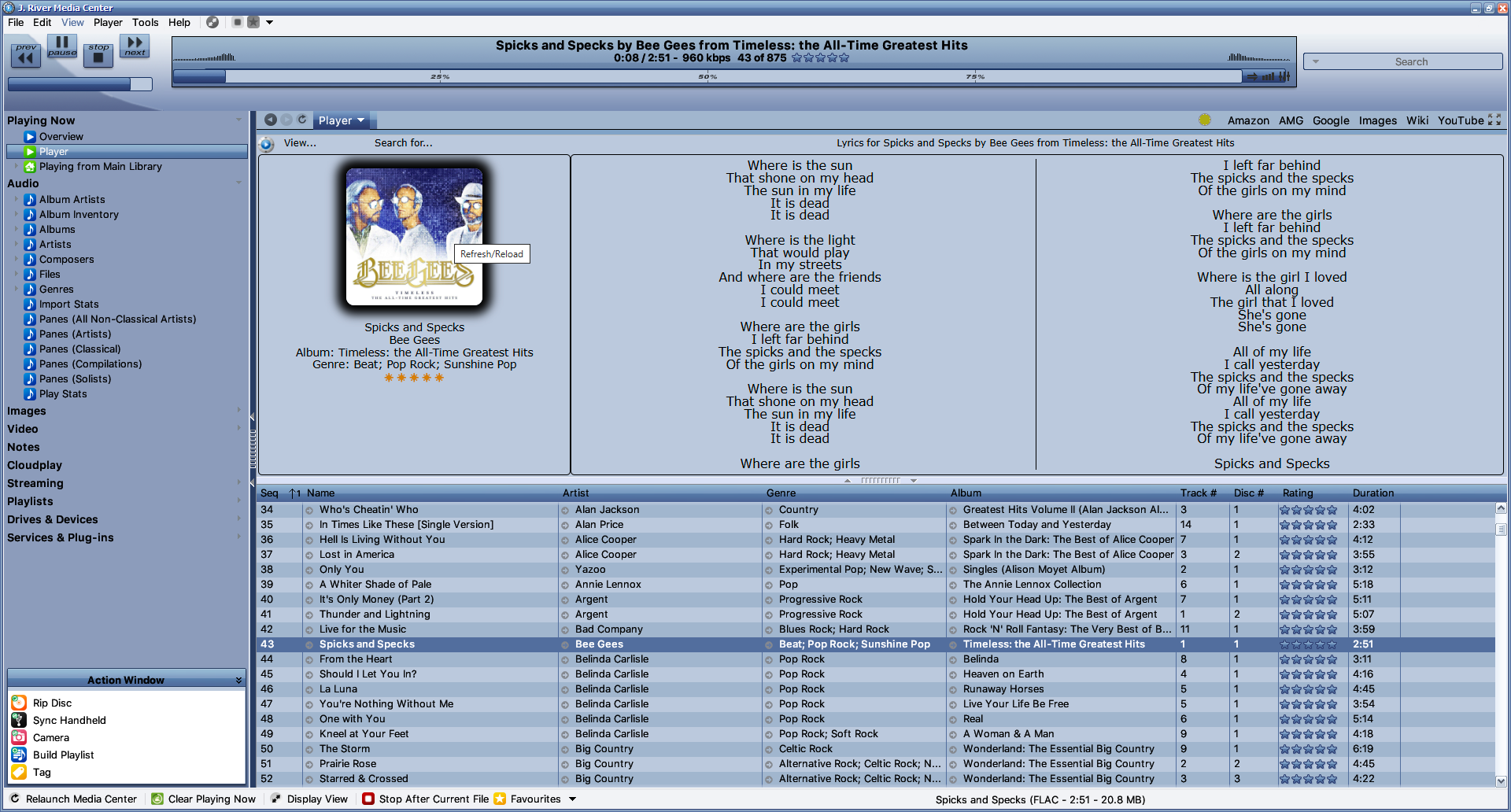Navigate forward with the forward arrow
Viewport: 1511px width, 812px height.
[x=286, y=120]
